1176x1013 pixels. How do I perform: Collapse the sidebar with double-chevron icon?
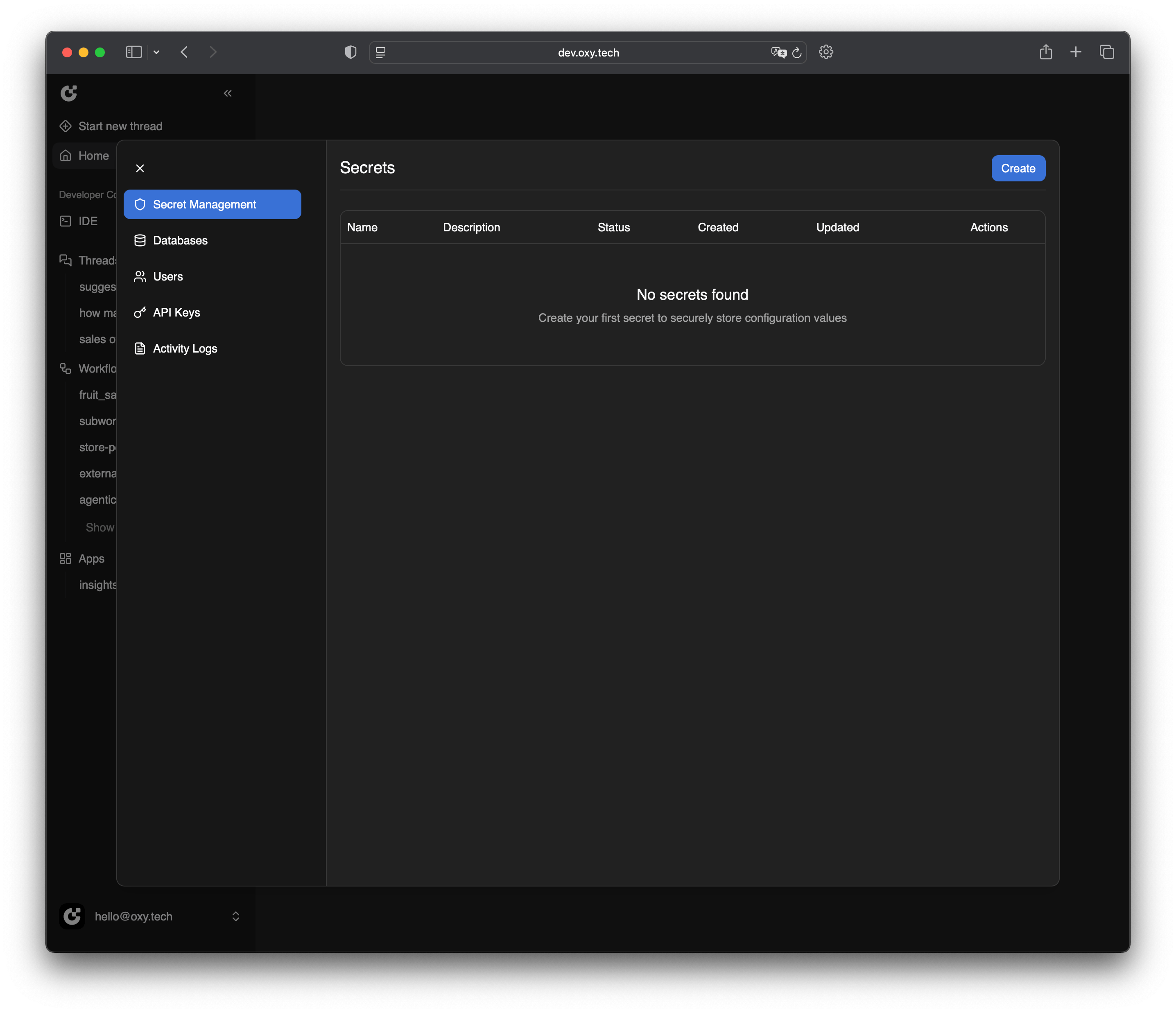click(228, 93)
